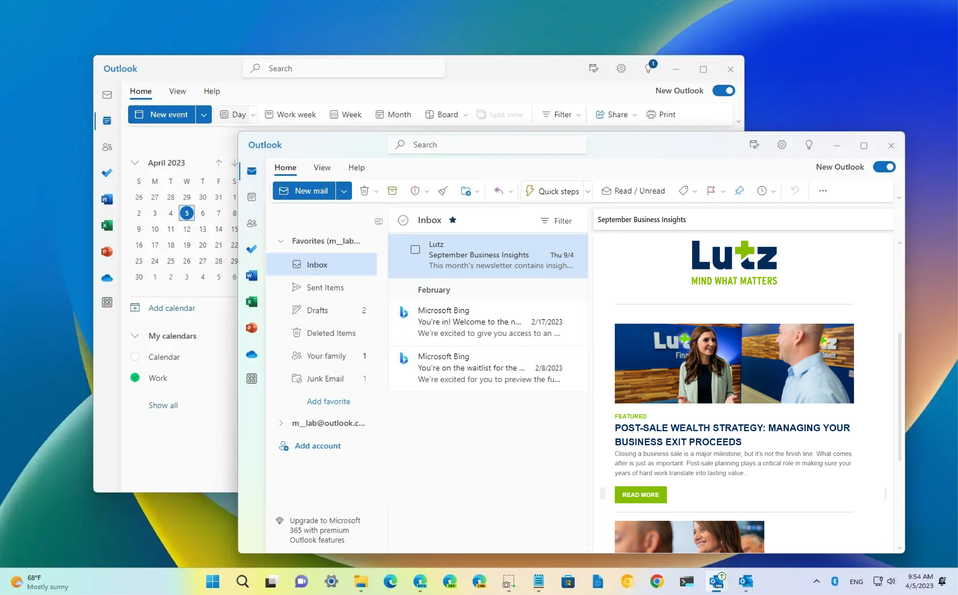Open Mail from front window sidebar
The width and height of the screenshot is (958, 595).
[x=252, y=171]
